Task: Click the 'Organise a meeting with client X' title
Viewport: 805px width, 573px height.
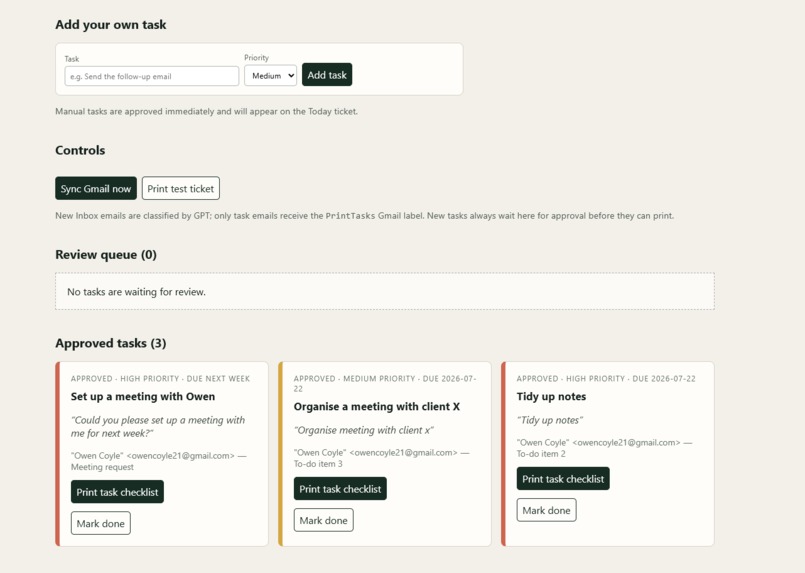Action: (377, 407)
